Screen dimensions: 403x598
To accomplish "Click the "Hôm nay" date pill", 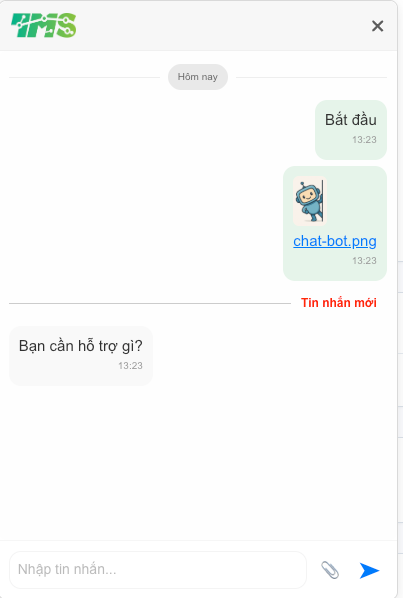I will click(x=198, y=77).
